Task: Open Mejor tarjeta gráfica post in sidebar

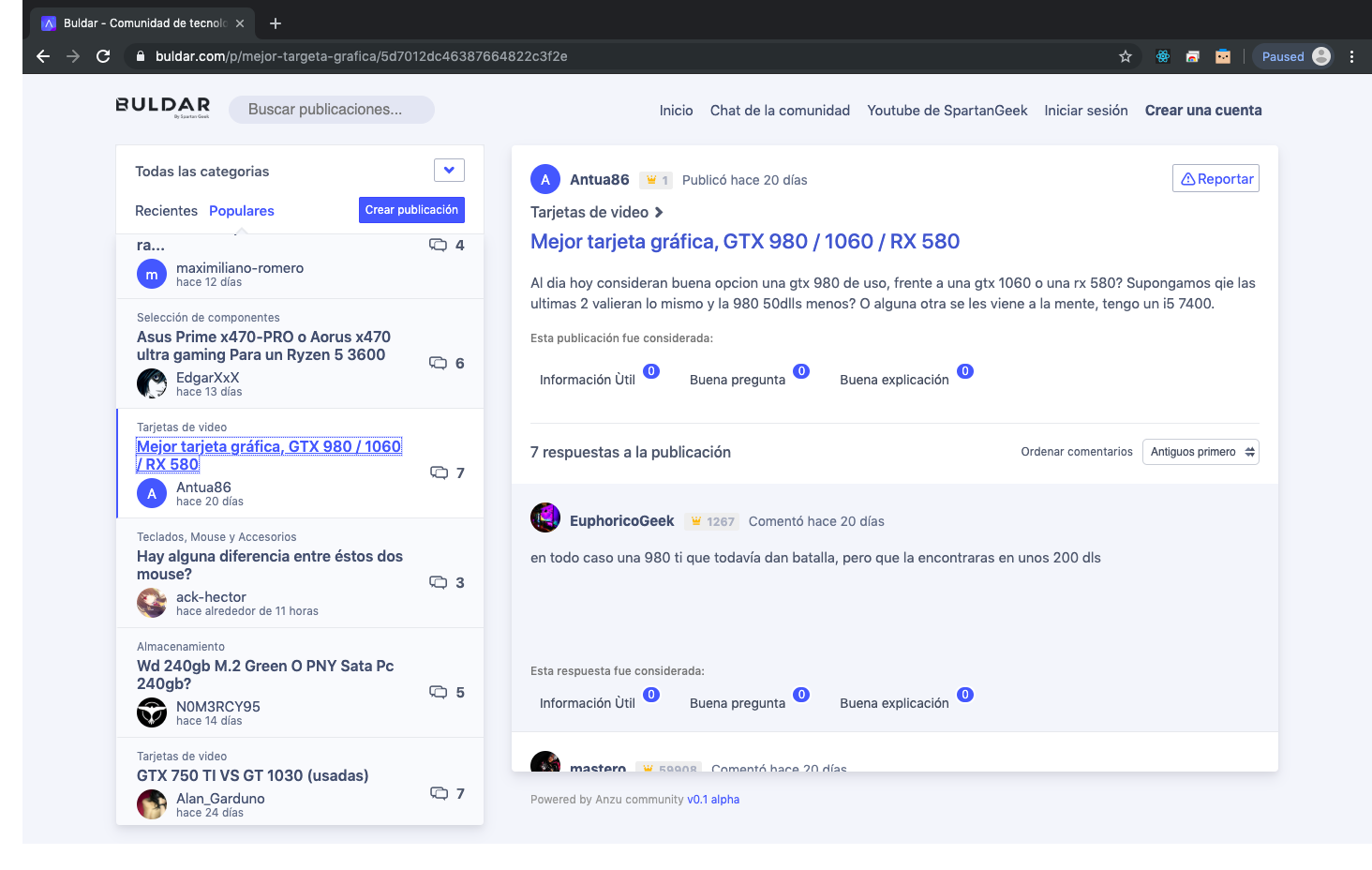Action: [269, 456]
